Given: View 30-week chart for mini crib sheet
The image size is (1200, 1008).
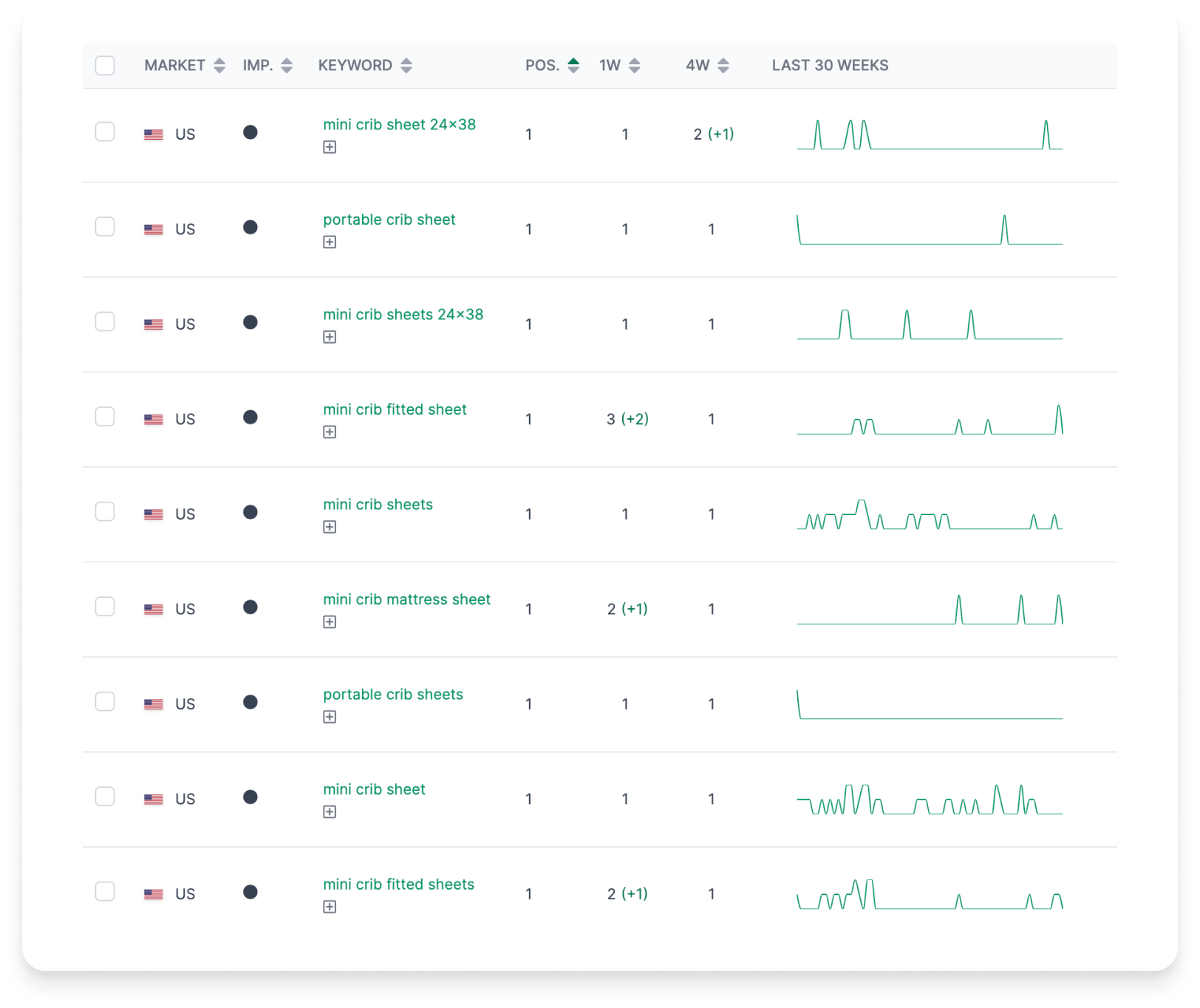Looking at the screenshot, I should (930, 799).
